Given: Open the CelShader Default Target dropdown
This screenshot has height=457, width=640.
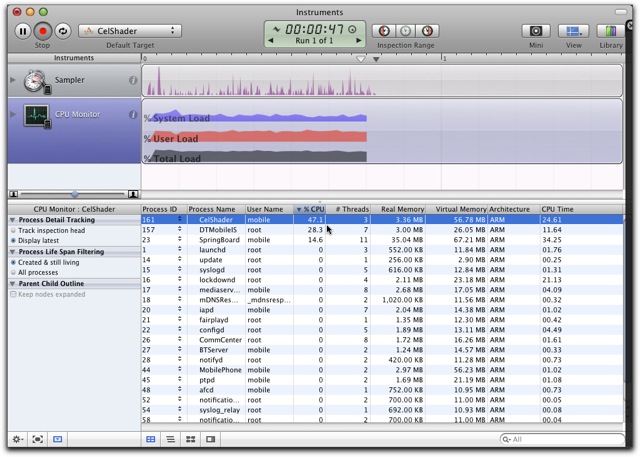Looking at the screenshot, I should (130, 31).
